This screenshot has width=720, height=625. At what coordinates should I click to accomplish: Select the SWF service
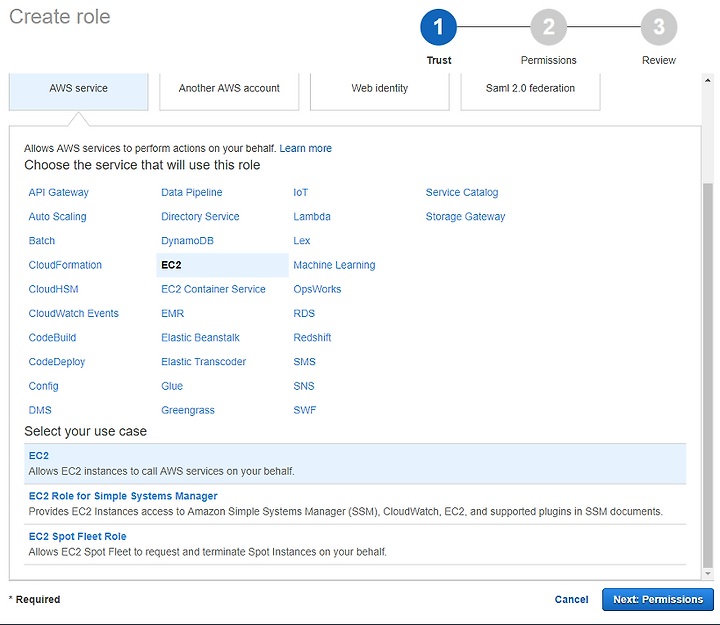[x=305, y=410]
